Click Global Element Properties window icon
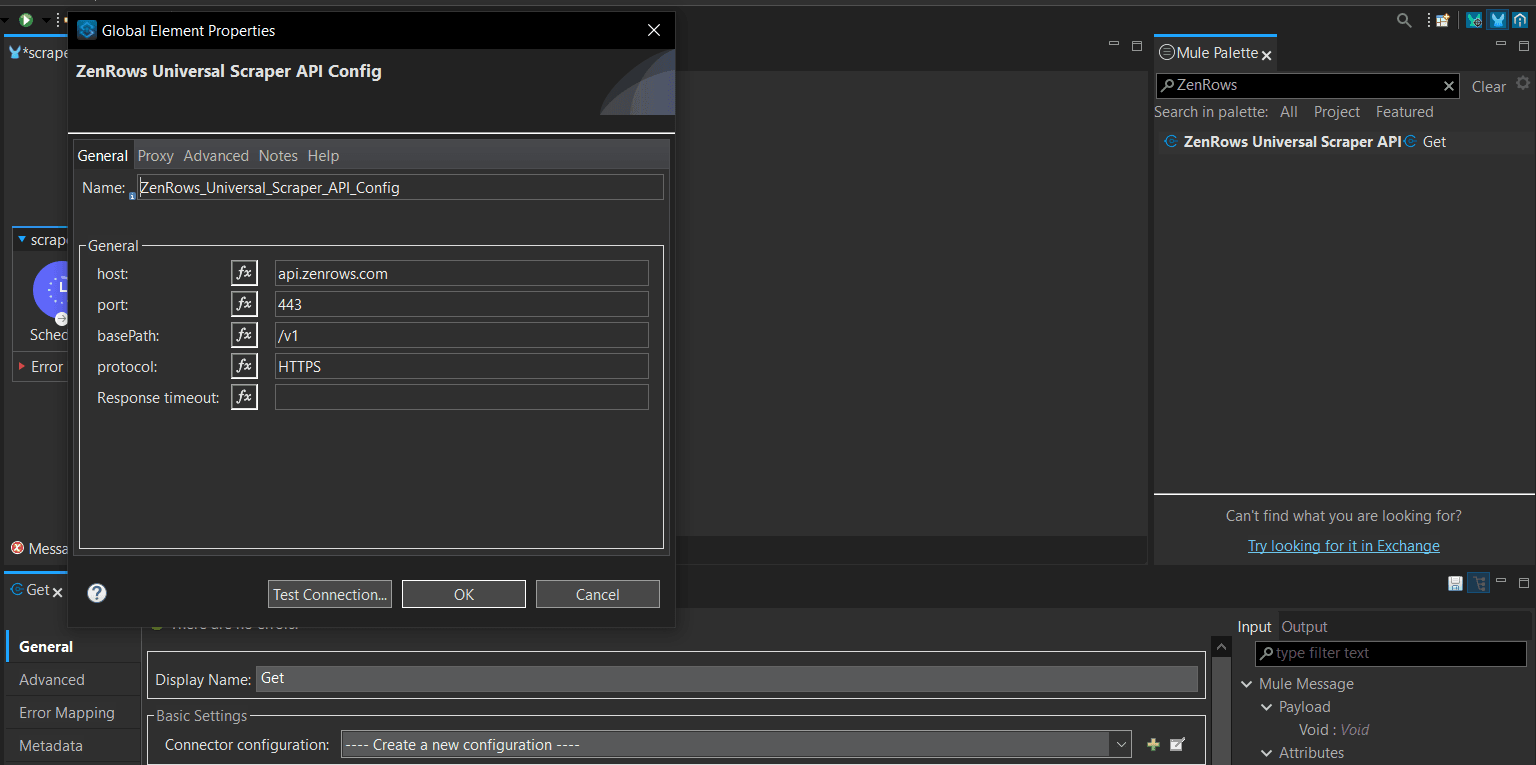Screen dimensions: 1536x765 click(87, 30)
